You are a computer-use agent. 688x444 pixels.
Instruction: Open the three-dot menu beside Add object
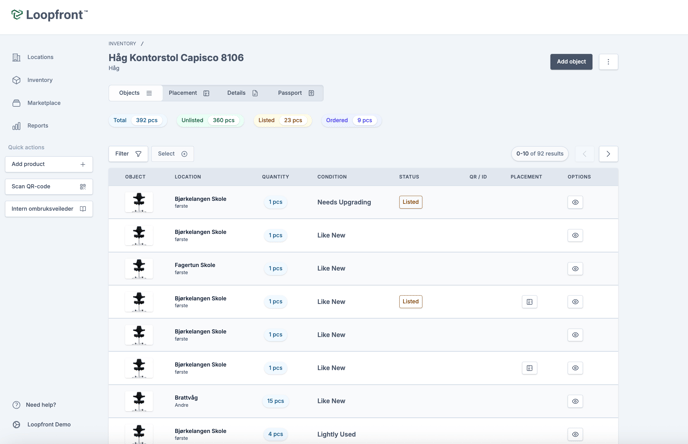point(608,62)
